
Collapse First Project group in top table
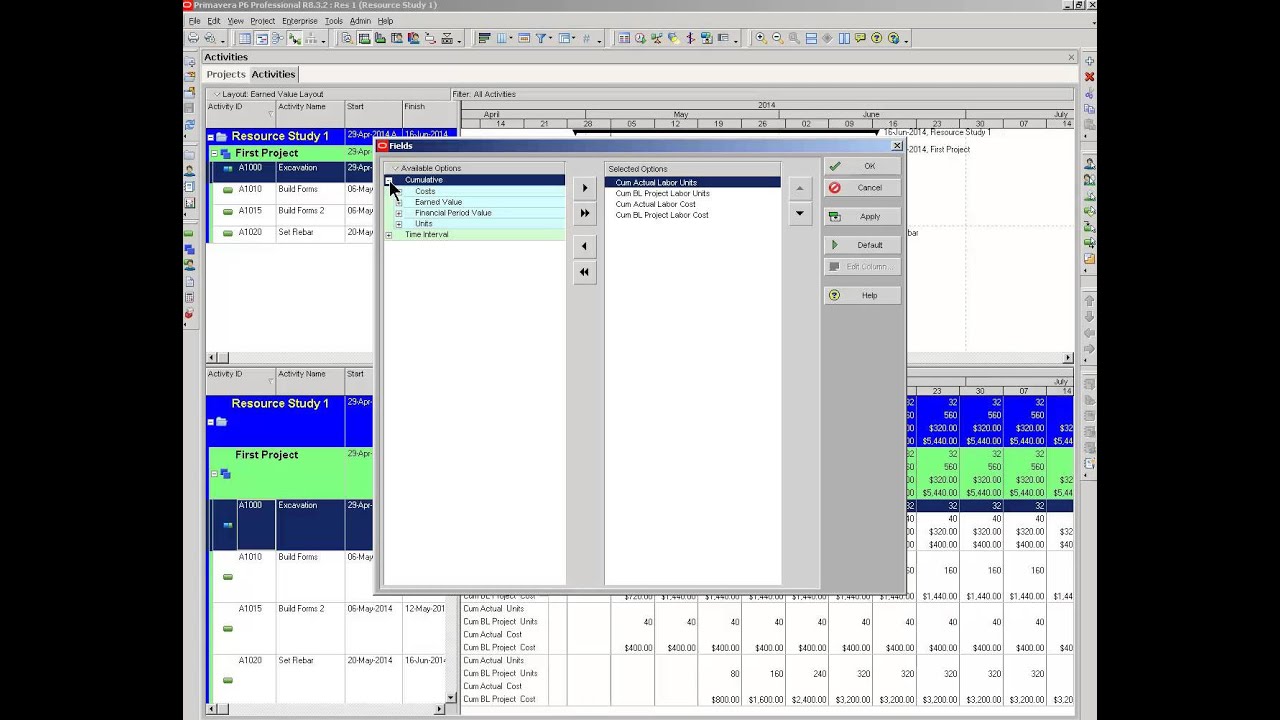click(x=214, y=153)
